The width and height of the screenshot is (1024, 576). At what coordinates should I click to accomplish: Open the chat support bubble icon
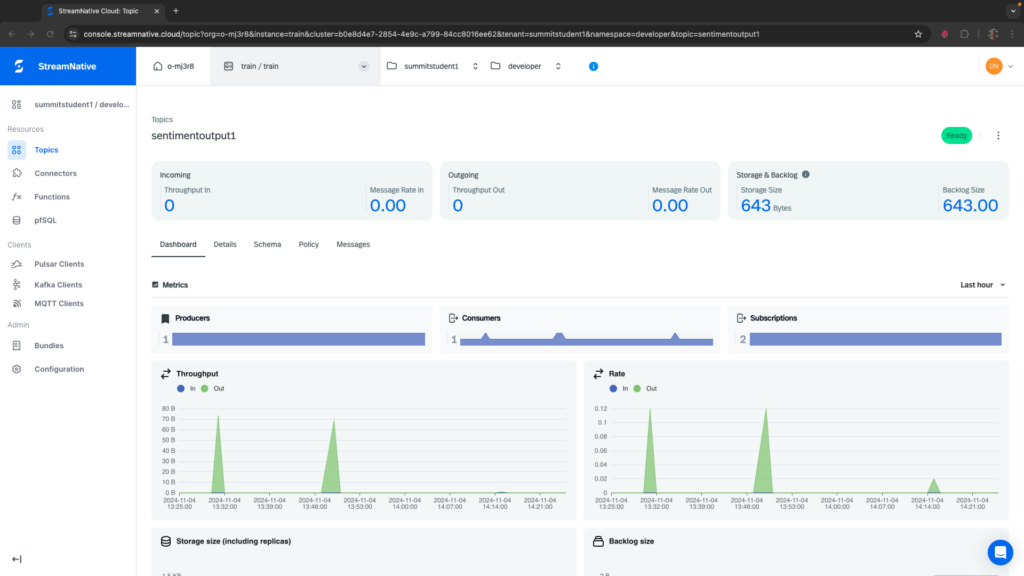point(999,552)
